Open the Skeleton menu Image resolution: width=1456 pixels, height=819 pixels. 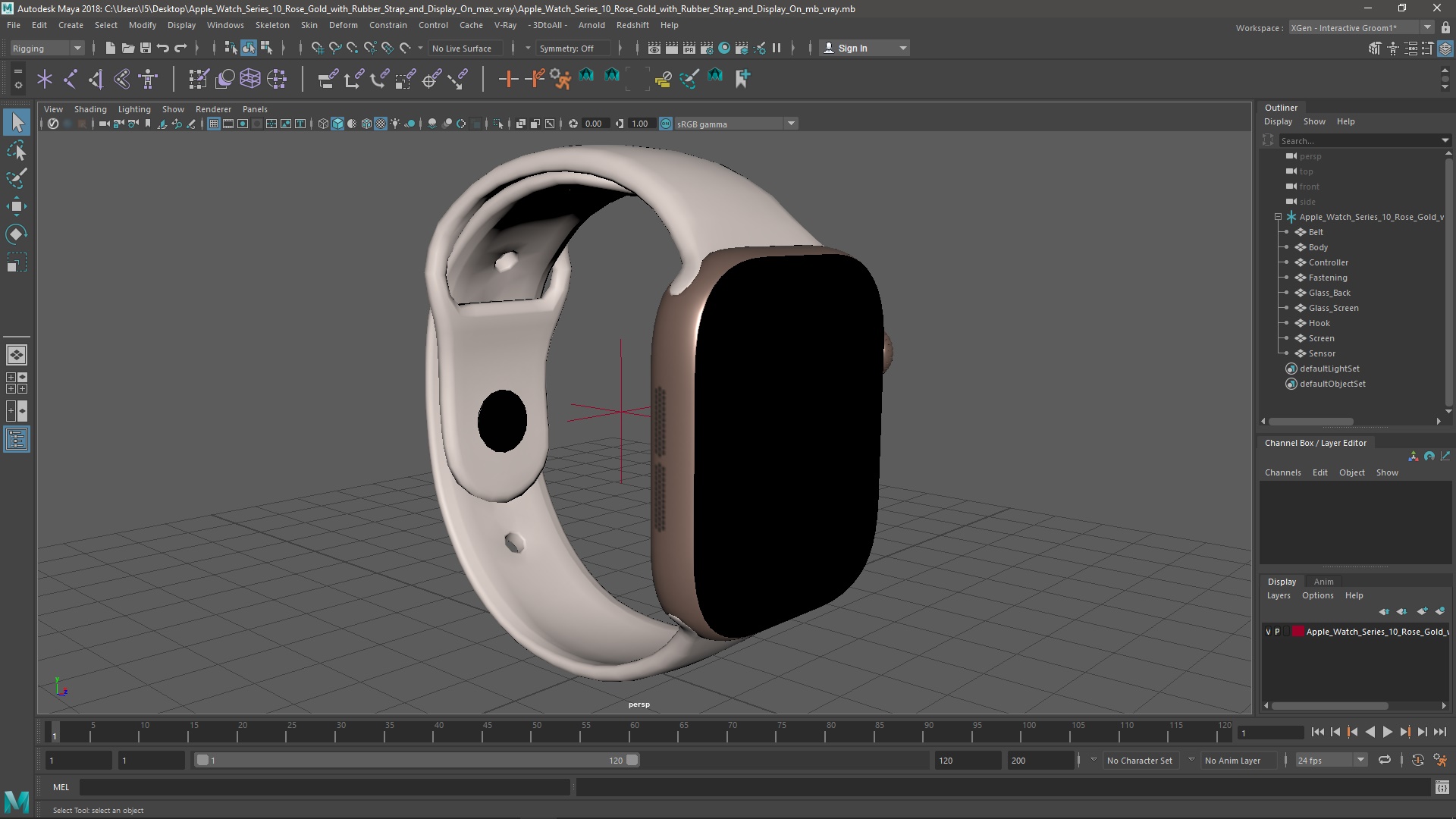[x=272, y=25]
